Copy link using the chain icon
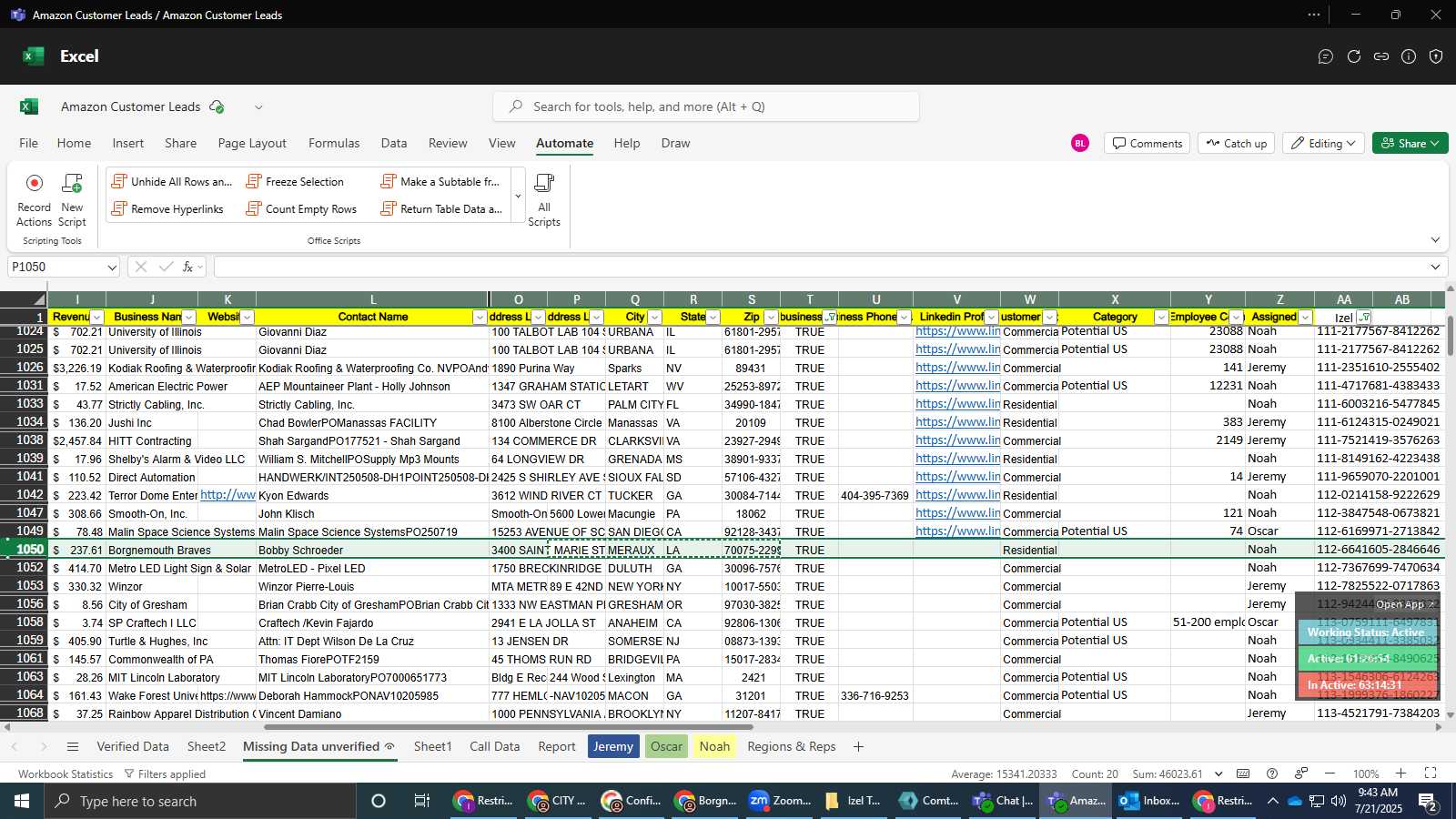 pos(1381,56)
